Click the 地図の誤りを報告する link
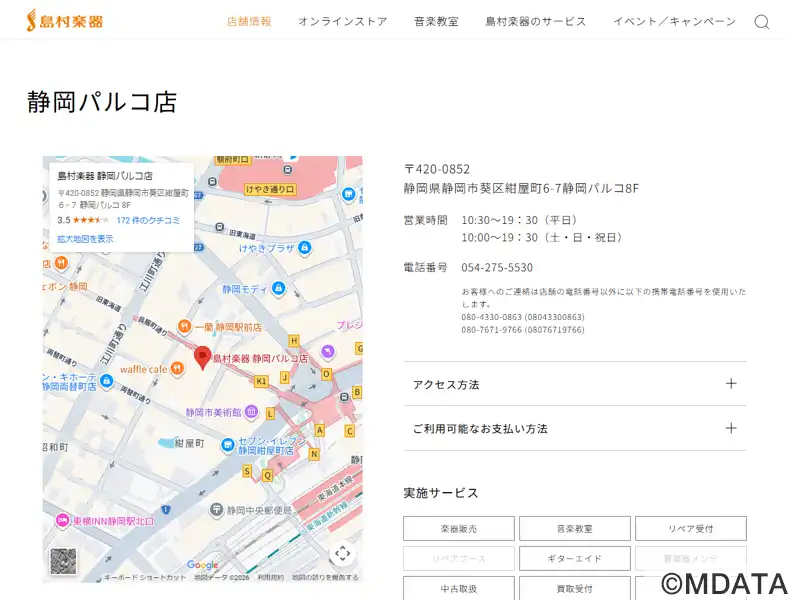 pyautogui.click(x=325, y=577)
